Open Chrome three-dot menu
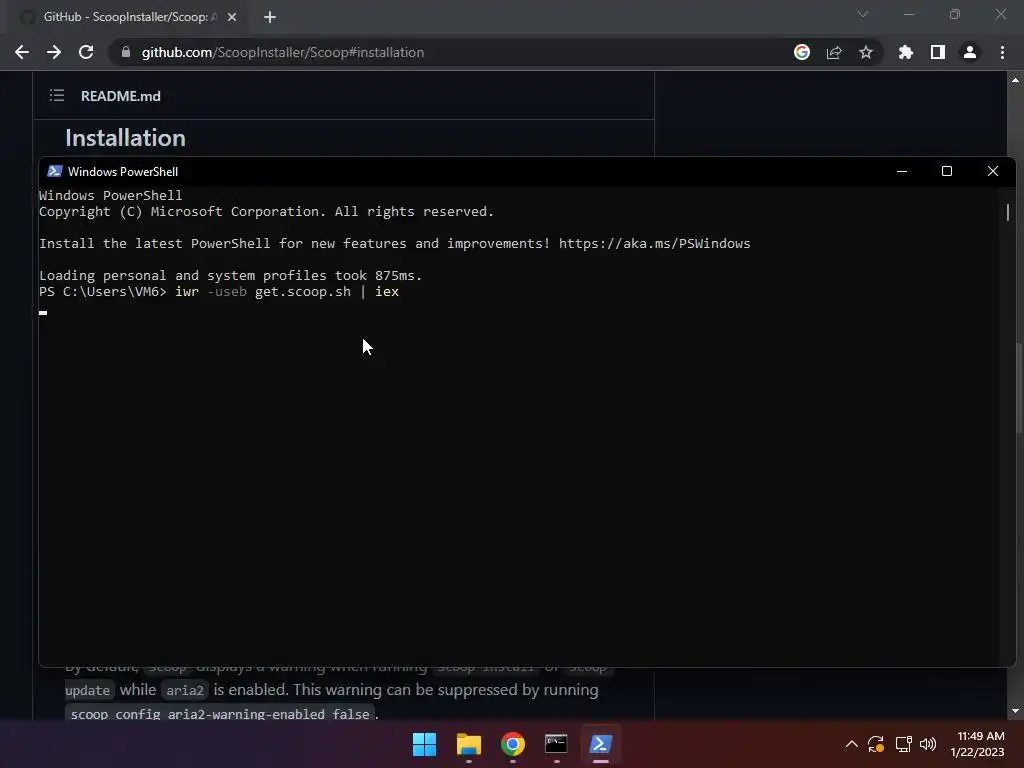The height and width of the screenshot is (768, 1024). [x=1002, y=52]
